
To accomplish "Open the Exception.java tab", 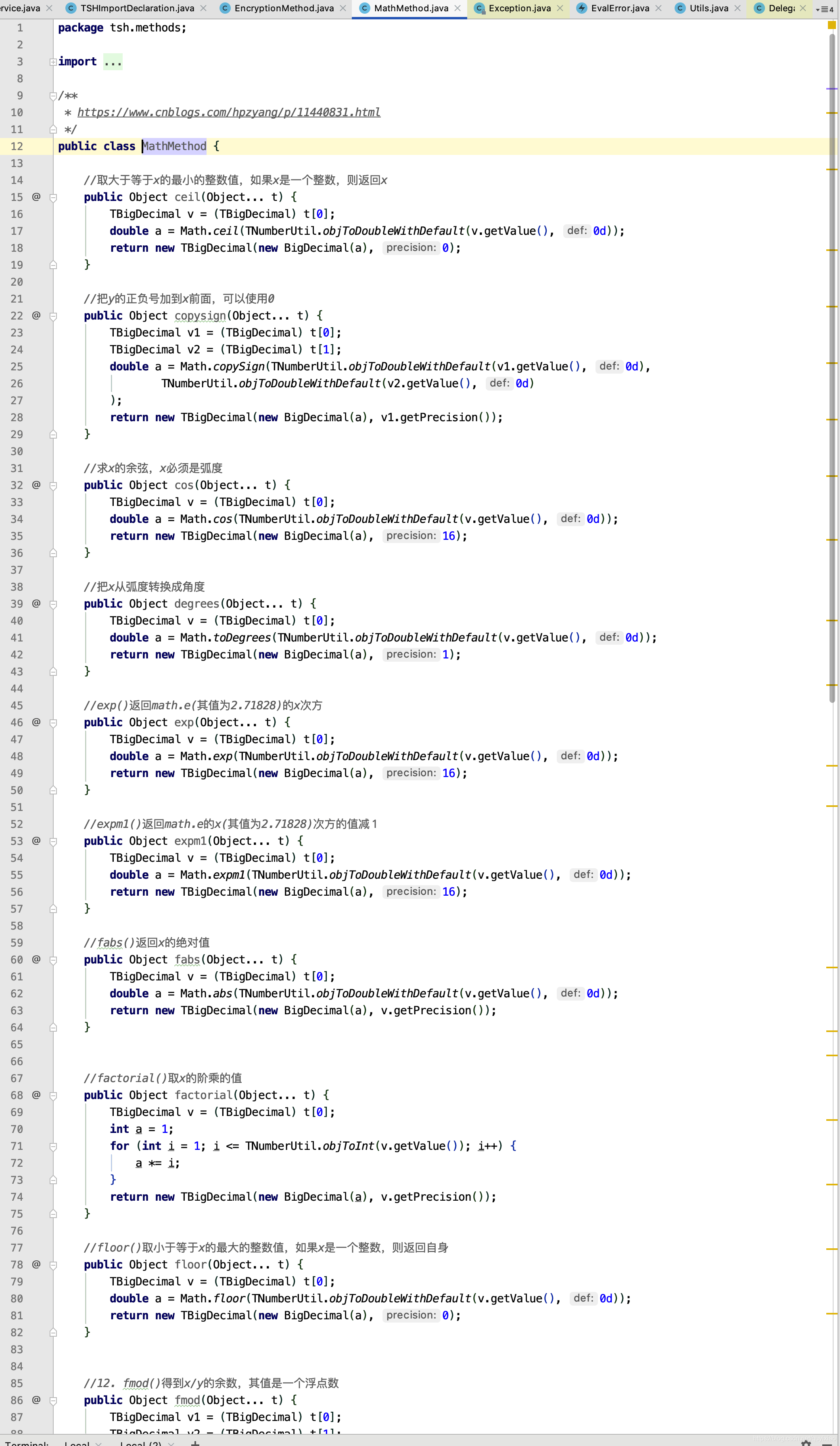I will pos(519,8).
